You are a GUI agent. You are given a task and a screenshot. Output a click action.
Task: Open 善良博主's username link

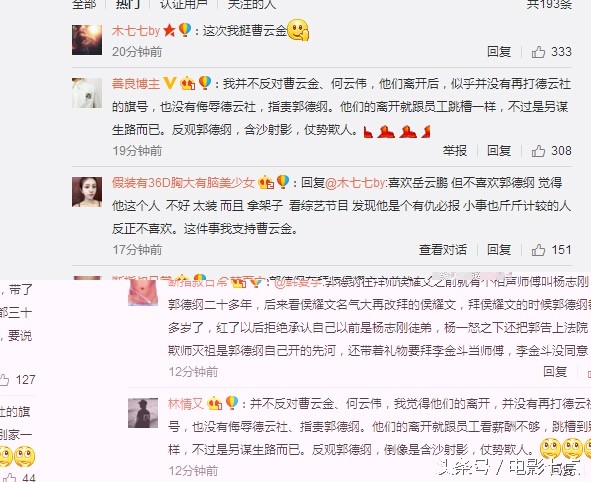click(x=136, y=83)
